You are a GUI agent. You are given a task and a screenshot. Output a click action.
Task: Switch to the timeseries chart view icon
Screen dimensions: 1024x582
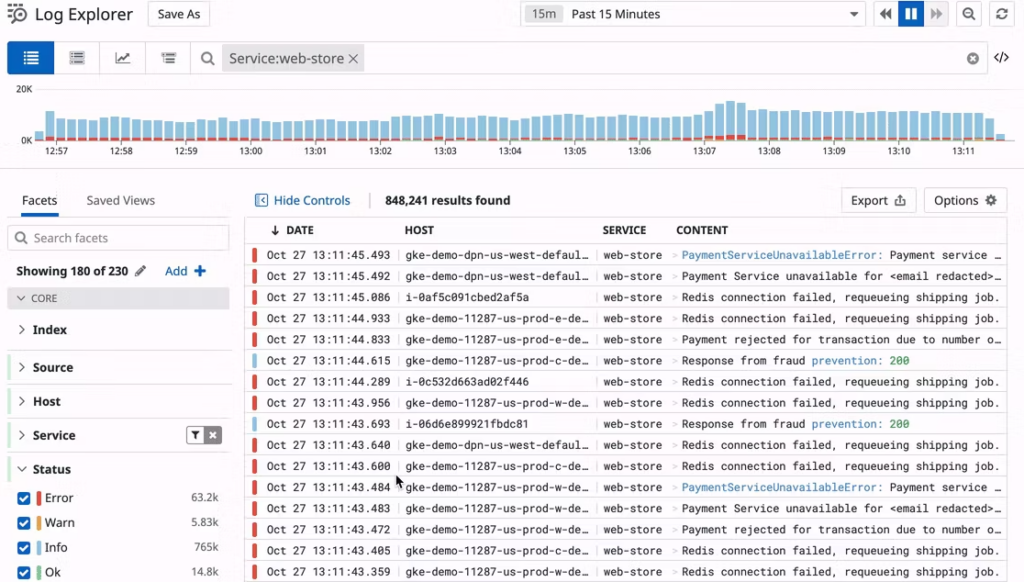[122, 58]
